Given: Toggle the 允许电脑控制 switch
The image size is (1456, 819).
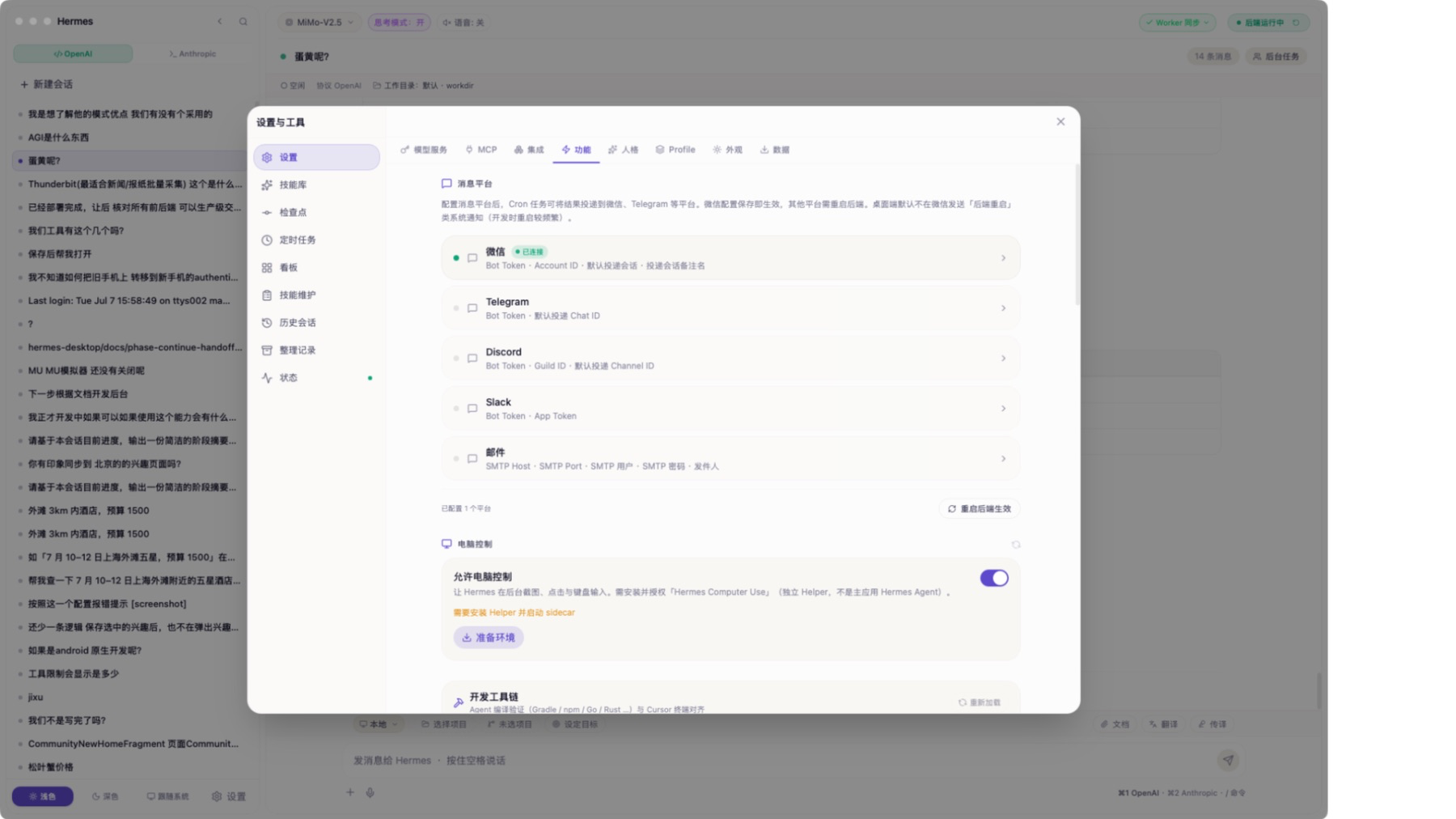Looking at the screenshot, I should coord(994,578).
